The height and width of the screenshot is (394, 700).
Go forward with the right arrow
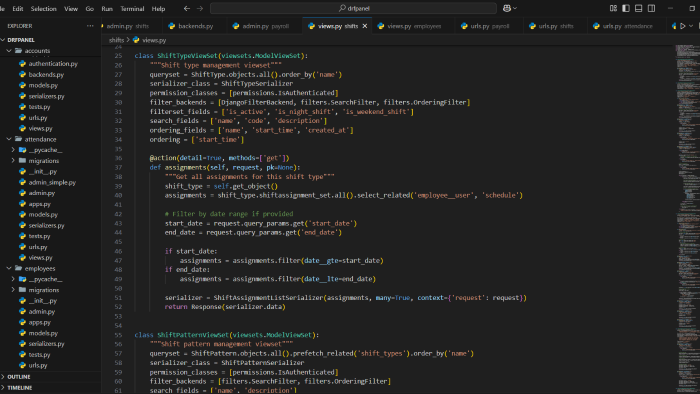coord(200,8)
